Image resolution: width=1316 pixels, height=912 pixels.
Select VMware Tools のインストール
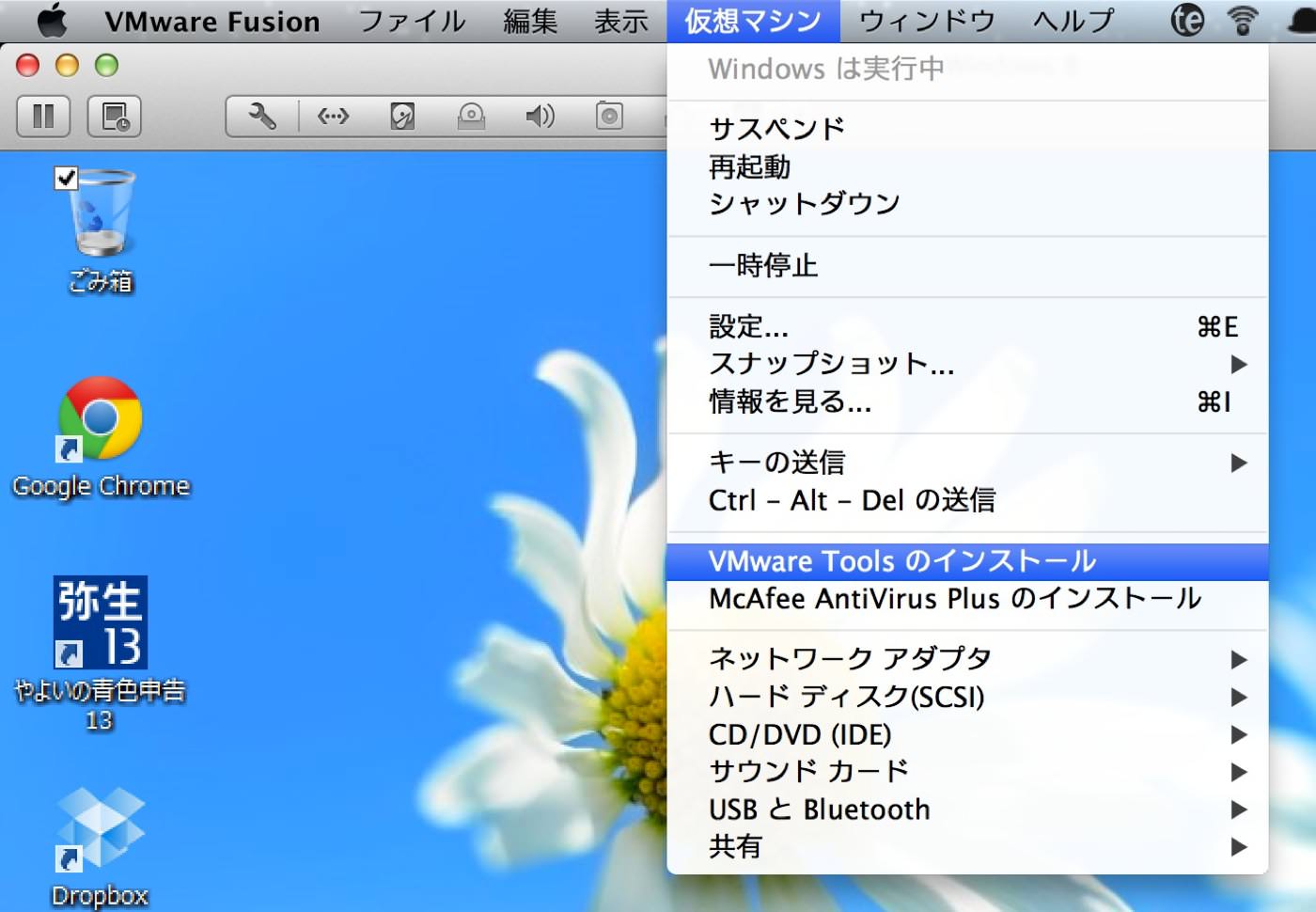click(967, 561)
